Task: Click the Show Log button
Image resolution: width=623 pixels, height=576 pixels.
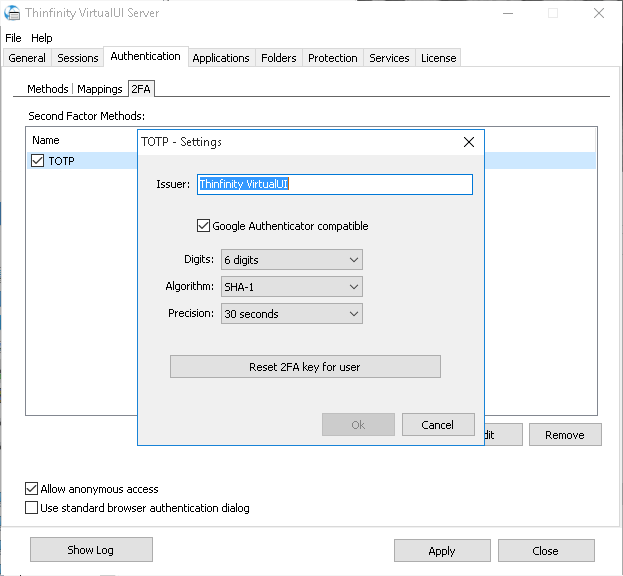Action: (91, 550)
